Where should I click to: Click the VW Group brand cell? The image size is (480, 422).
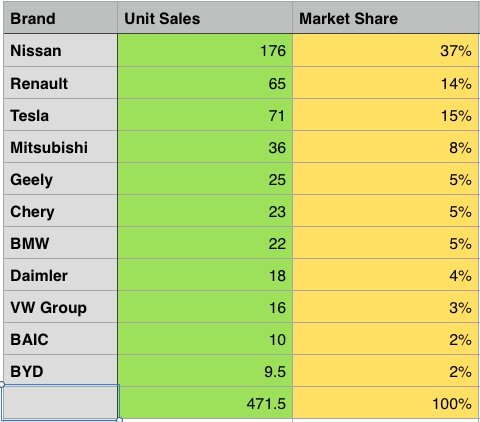[60, 307]
